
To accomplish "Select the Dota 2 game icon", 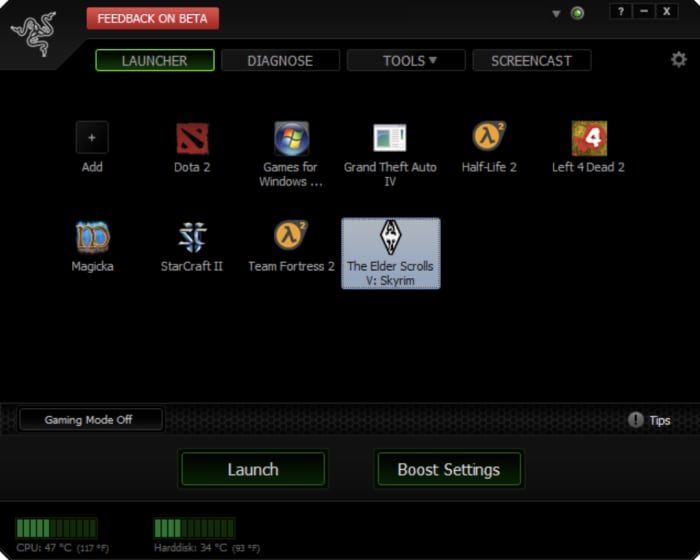I will 192,139.
